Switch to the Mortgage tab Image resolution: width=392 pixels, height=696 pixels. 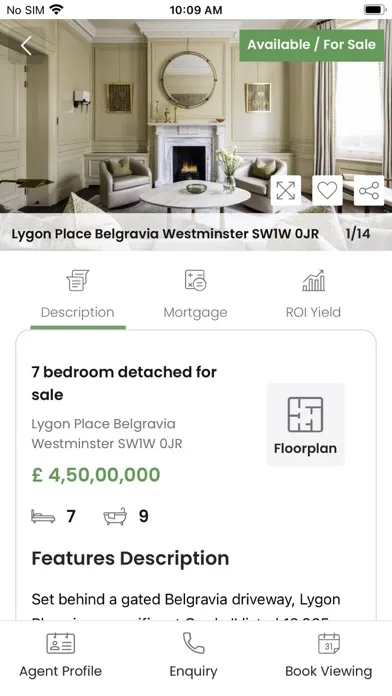tap(195, 312)
